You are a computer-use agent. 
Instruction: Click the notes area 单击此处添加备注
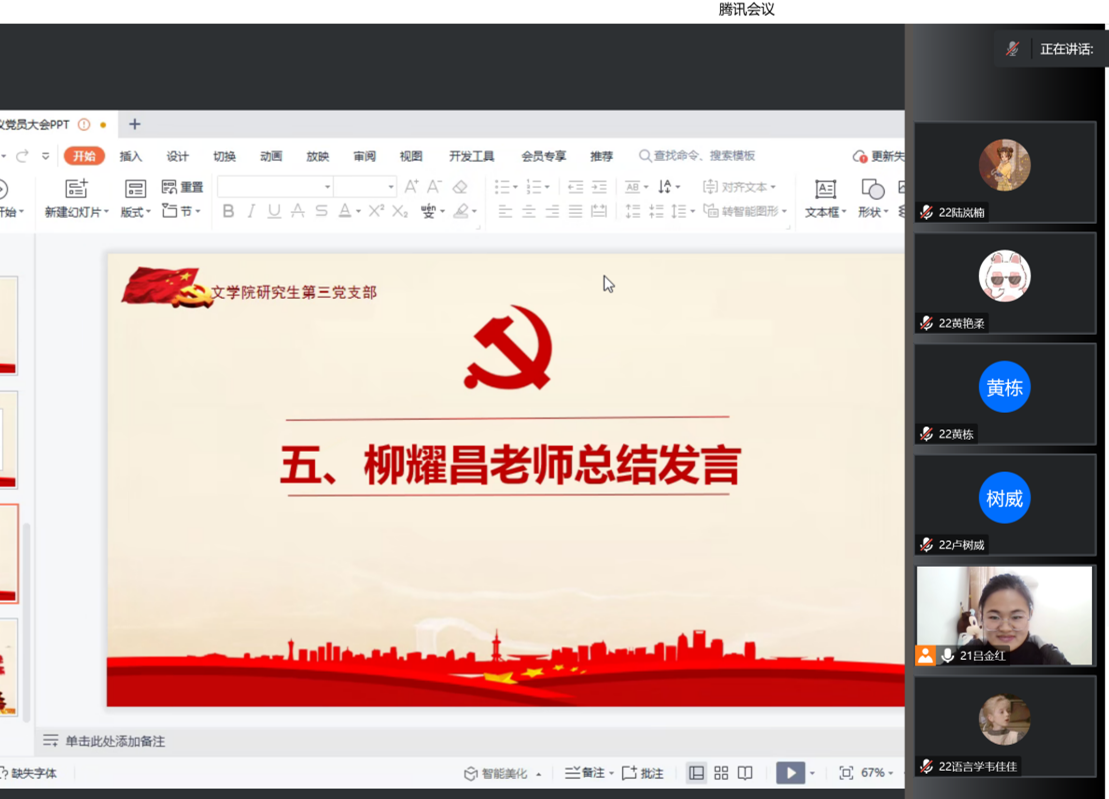(x=115, y=741)
